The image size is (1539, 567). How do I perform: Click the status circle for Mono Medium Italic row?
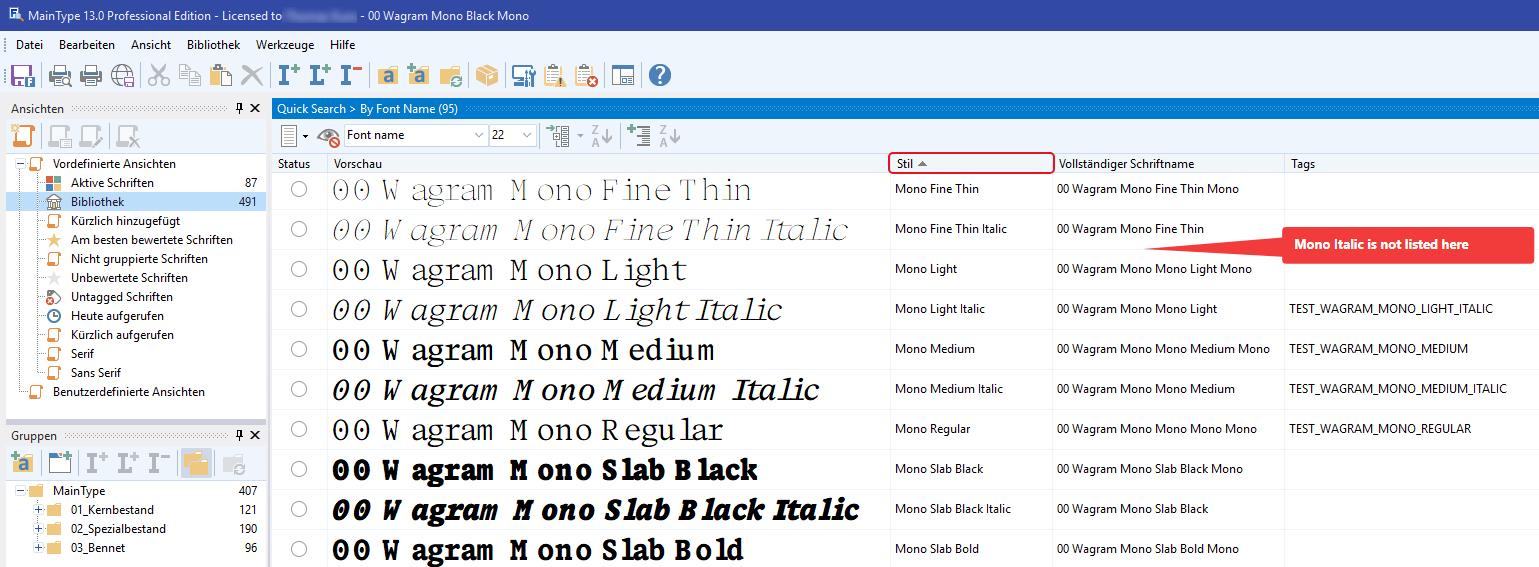coord(299,389)
